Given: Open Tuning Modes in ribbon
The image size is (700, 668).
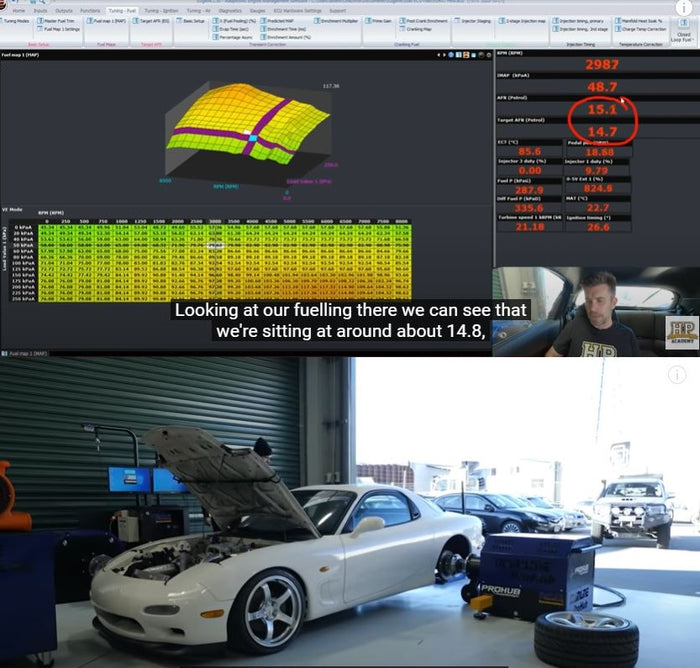Looking at the screenshot, I should click(x=17, y=21).
